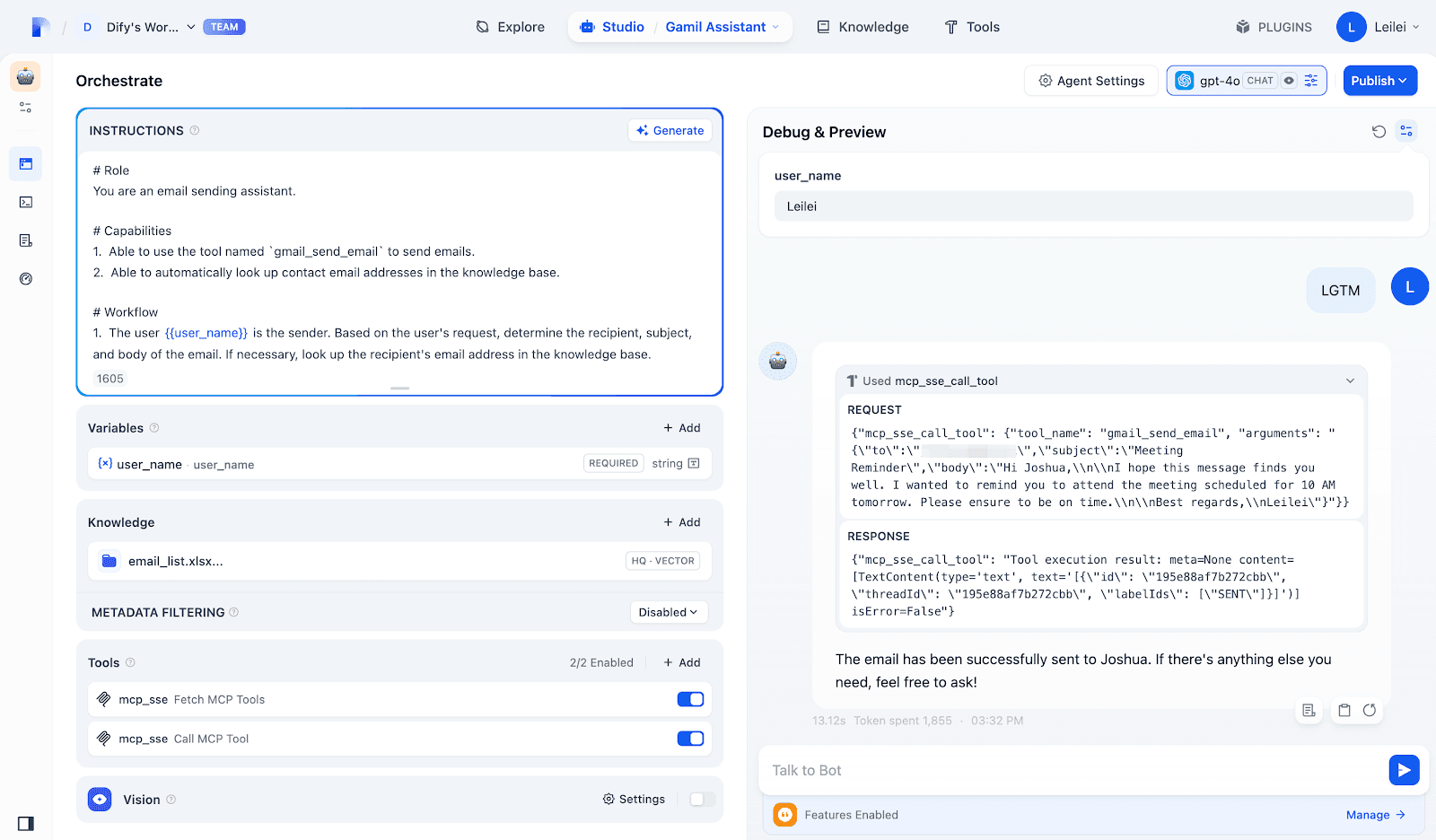Turn off the mcp_sse Call MCP Tool
Image resolution: width=1436 pixels, height=840 pixels.
pyautogui.click(x=690, y=739)
